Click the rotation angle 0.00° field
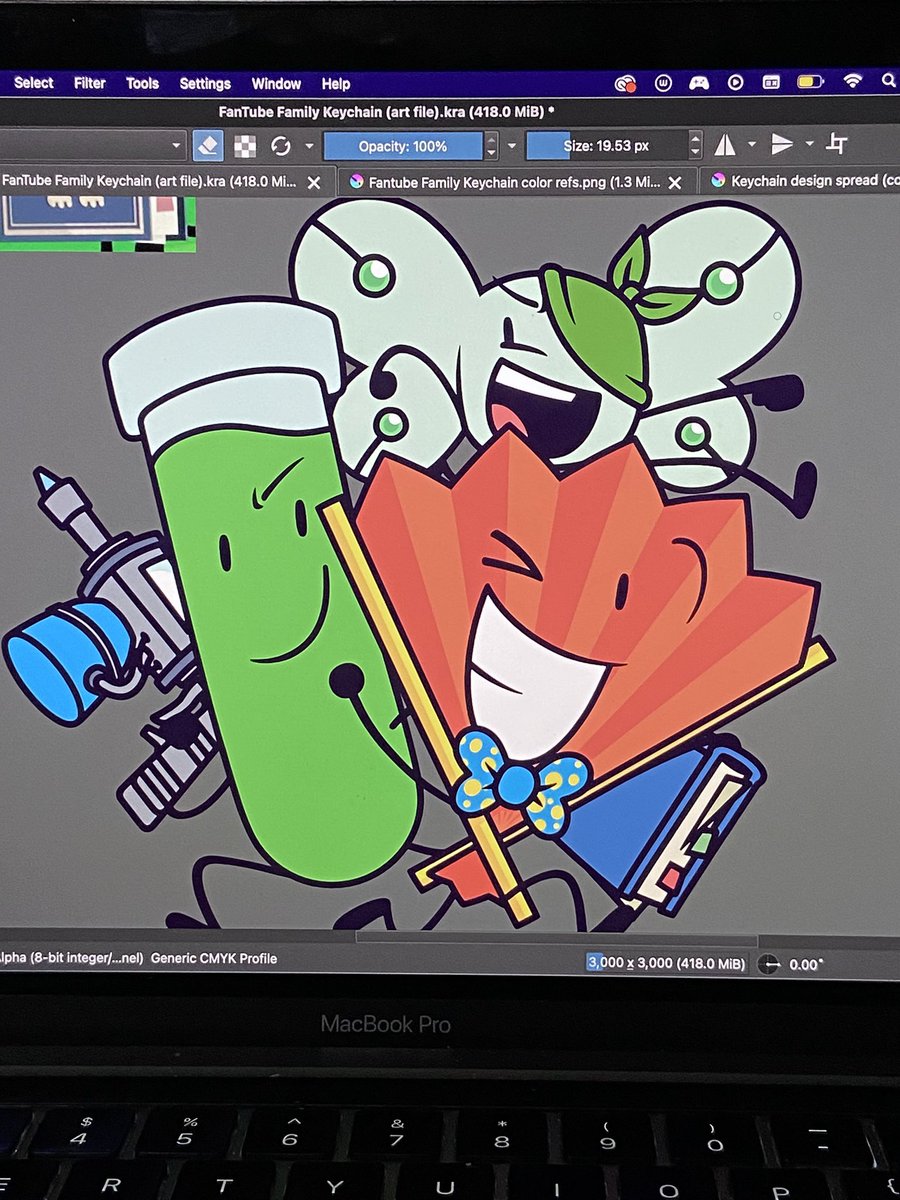Screen dimensions: 900x1200 pos(806,965)
